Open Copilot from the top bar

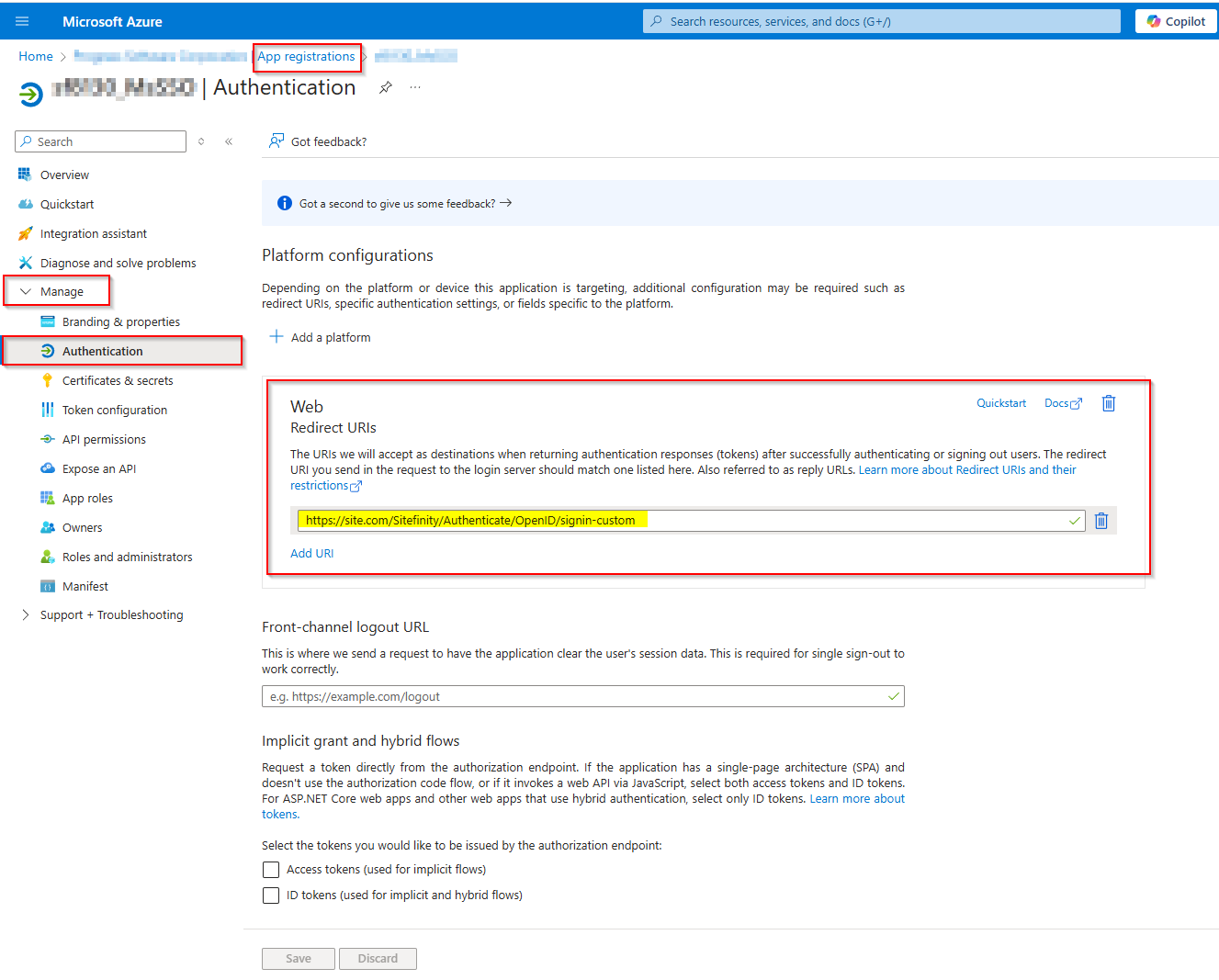pyautogui.click(x=1176, y=21)
